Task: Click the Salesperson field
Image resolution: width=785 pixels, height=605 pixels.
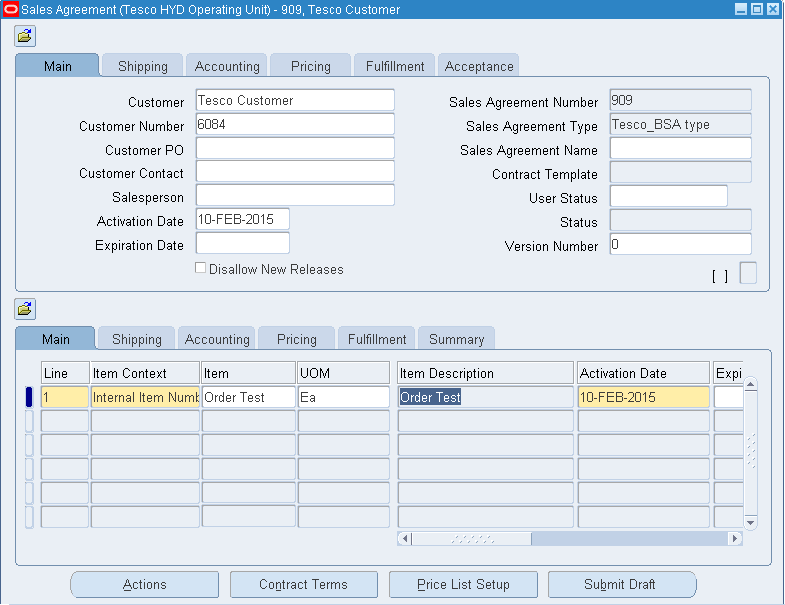Action: click(x=295, y=195)
